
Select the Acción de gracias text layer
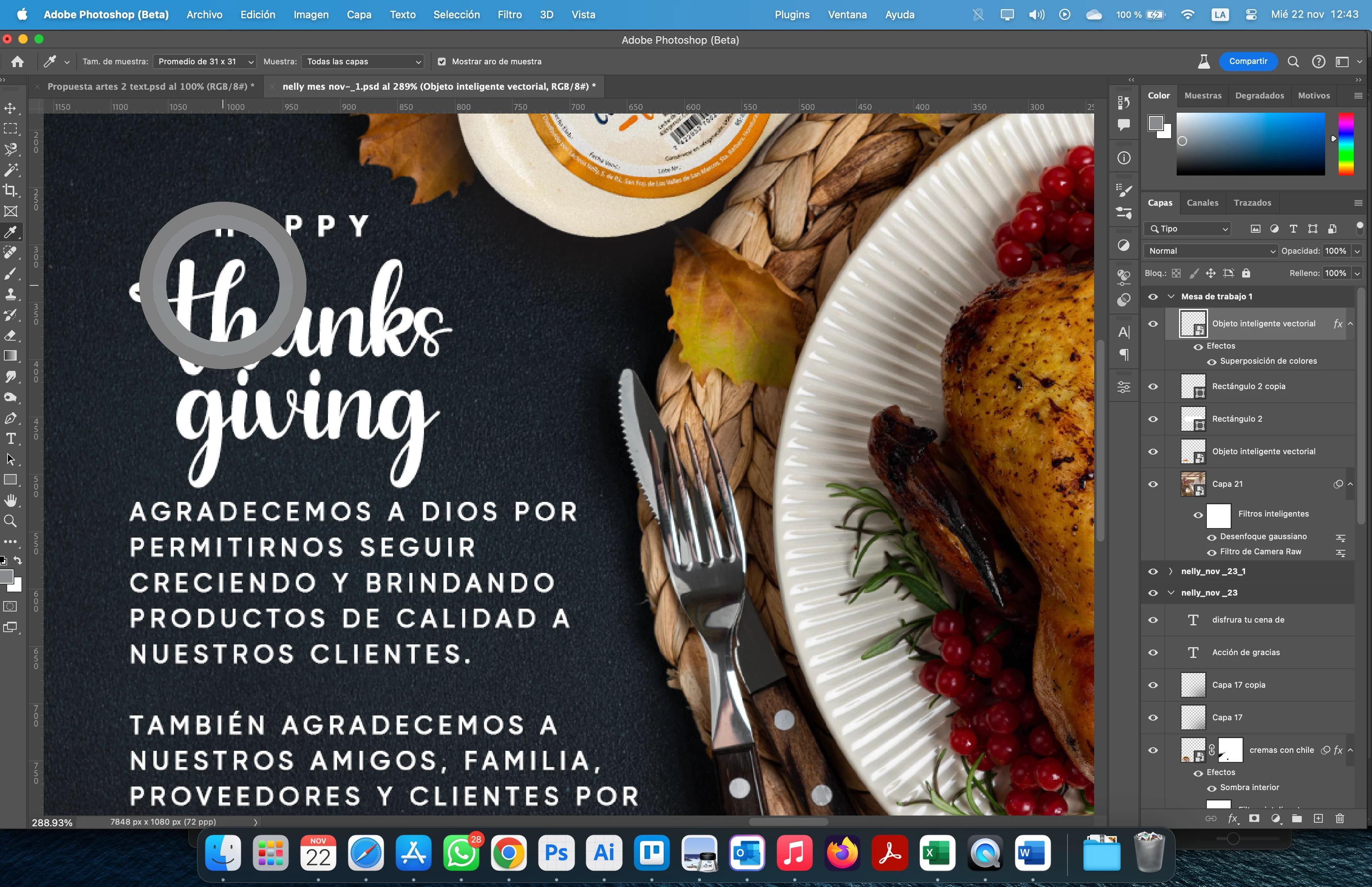click(x=1246, y=653)
